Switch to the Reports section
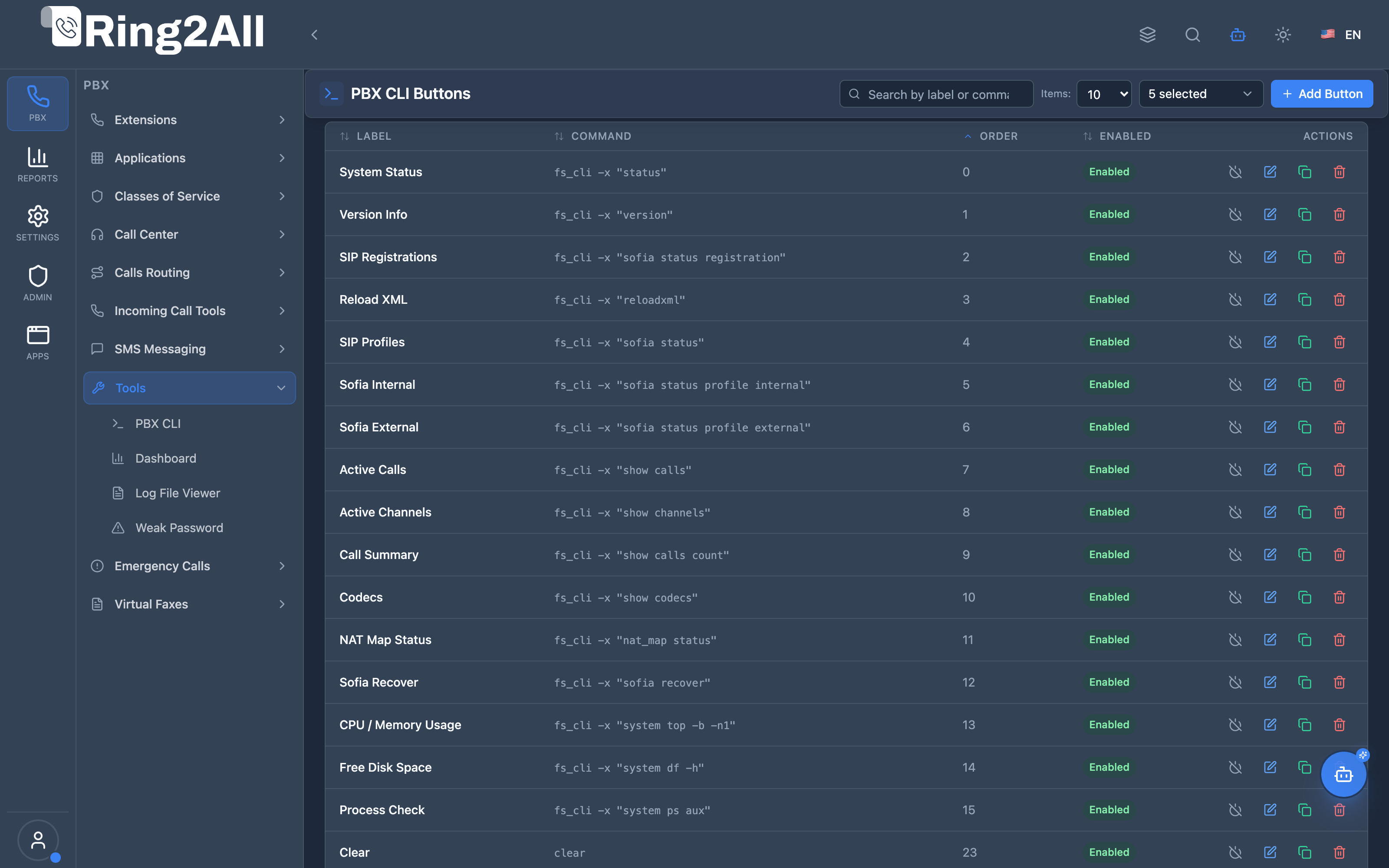 [38, 165]
